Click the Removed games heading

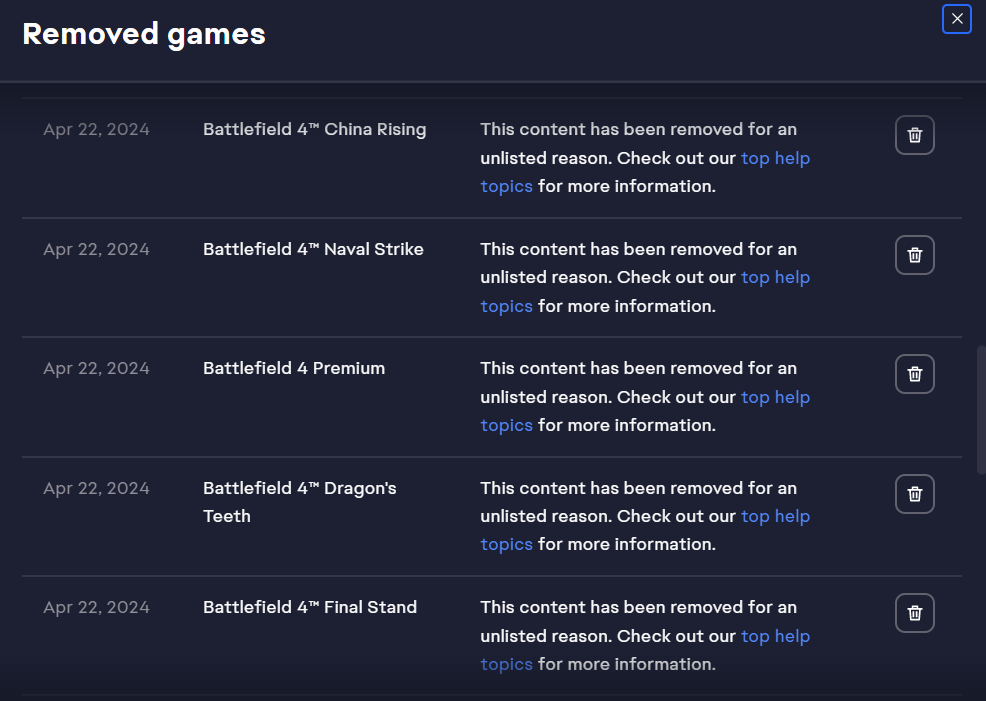pos(144,34)
